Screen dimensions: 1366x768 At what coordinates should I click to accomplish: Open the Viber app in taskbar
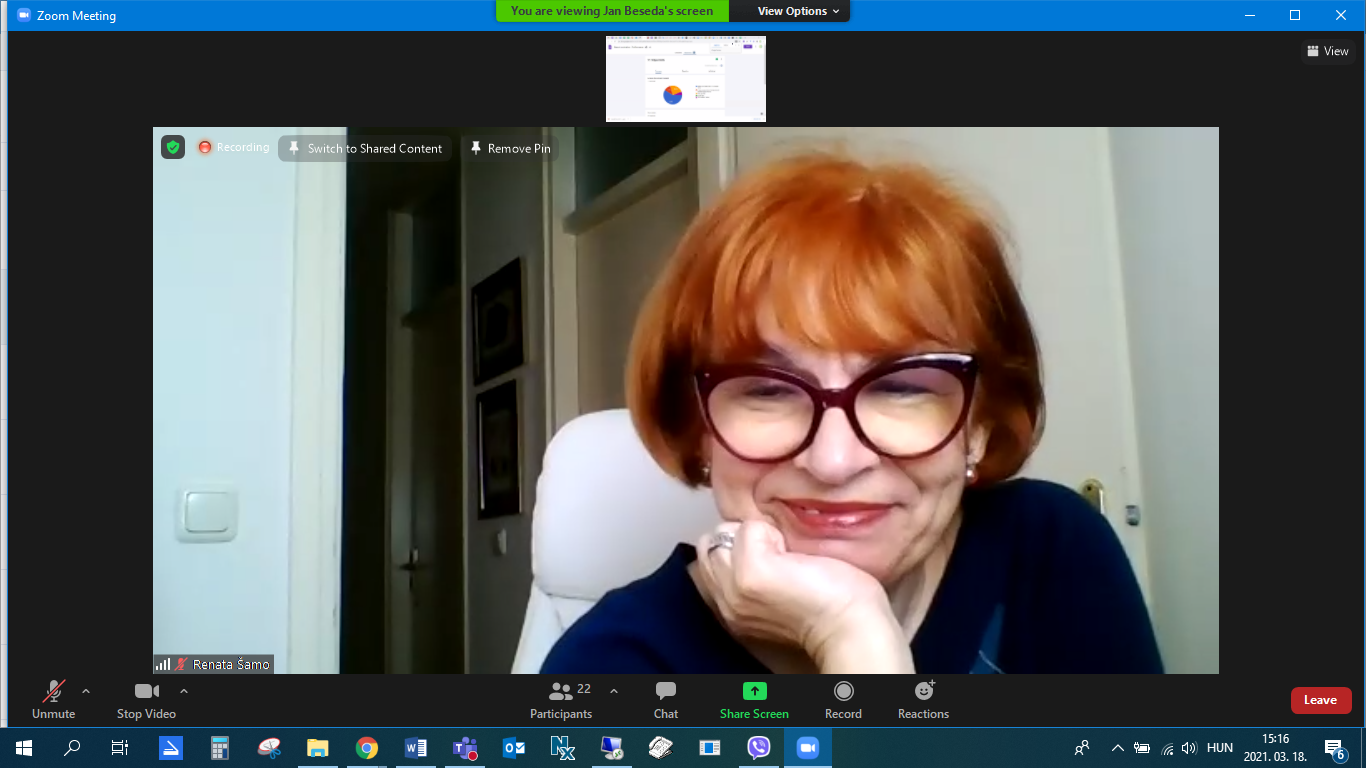759,748
